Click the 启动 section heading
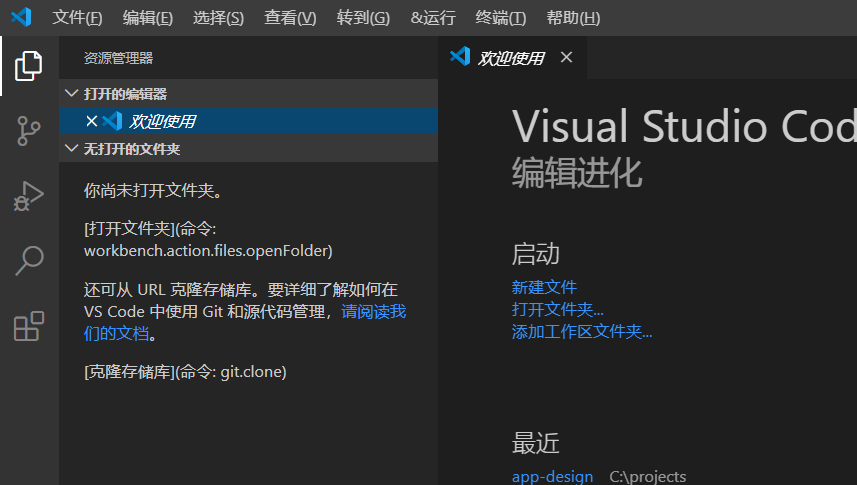The width and height of the screenshot is (857, 485). pos(536,254)
